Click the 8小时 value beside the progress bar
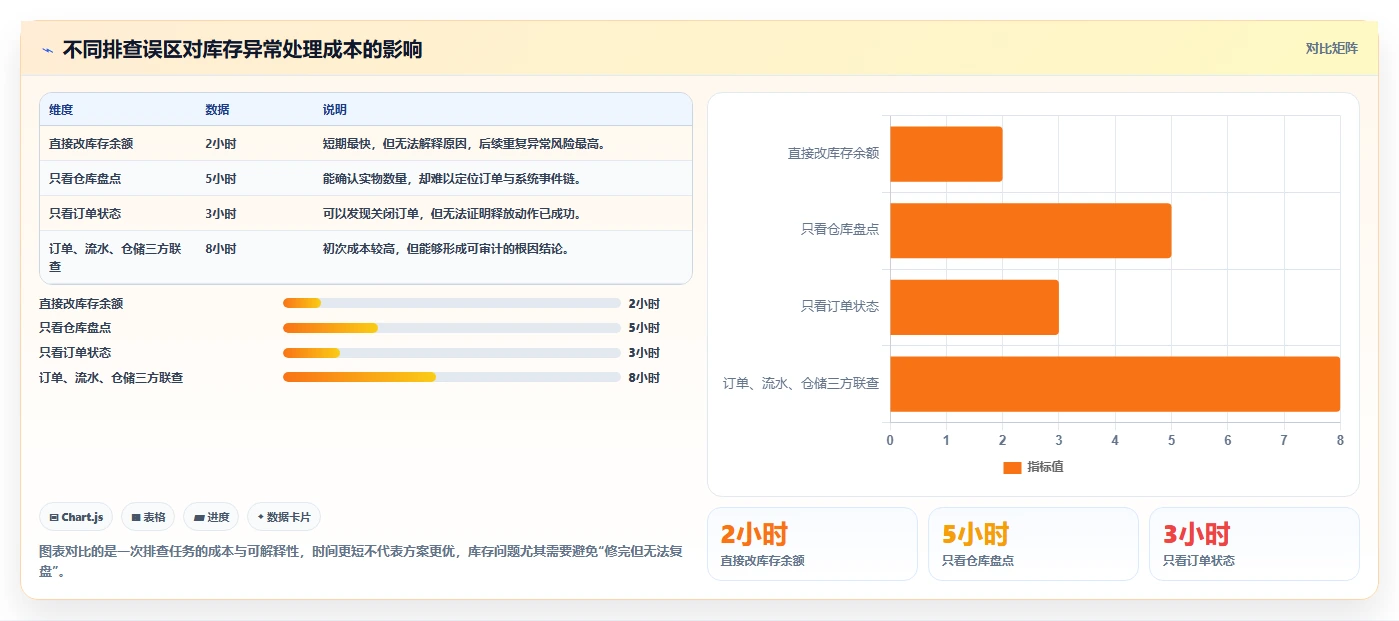Image resolution: width=1399 pixels, height=621 pixels. (644, 378)
